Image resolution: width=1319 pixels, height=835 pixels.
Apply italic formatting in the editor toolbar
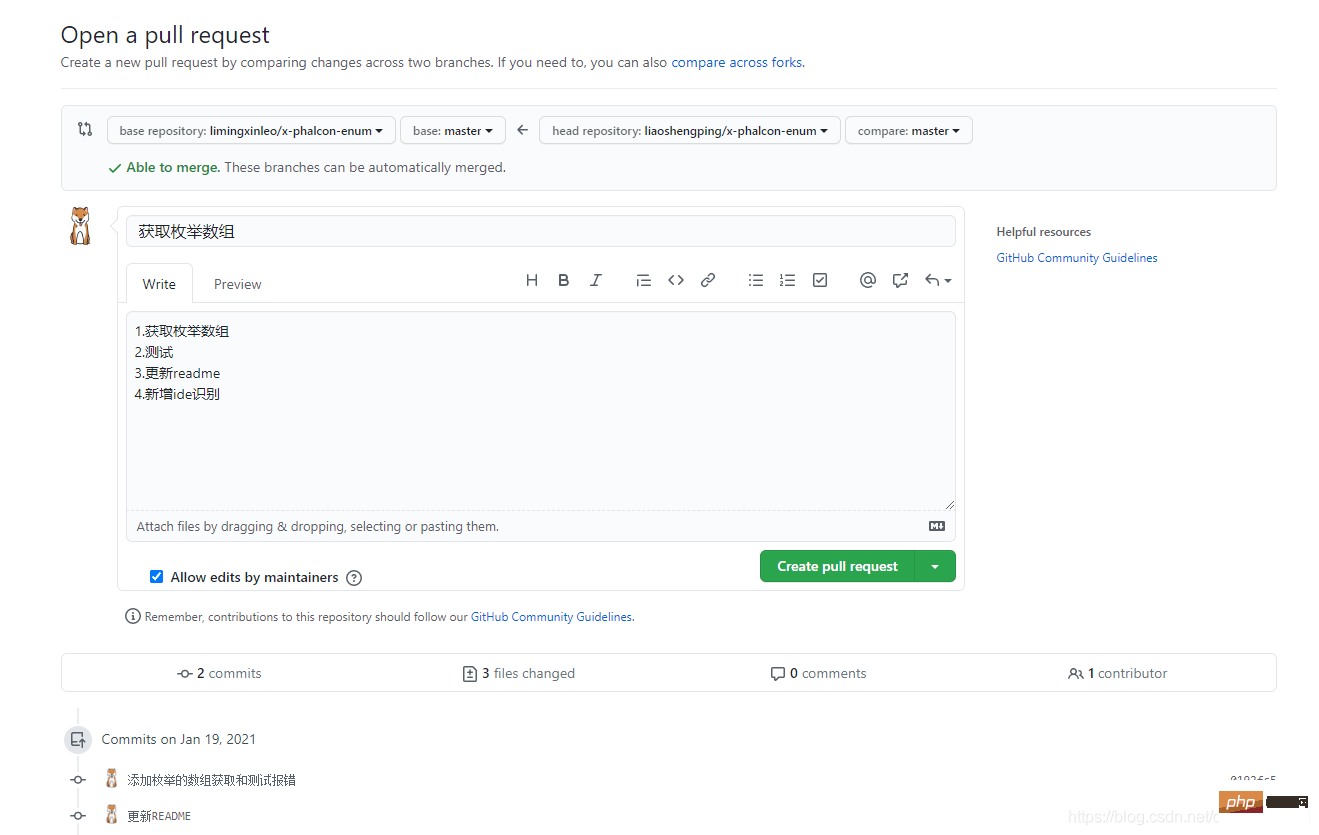[596, 281]
